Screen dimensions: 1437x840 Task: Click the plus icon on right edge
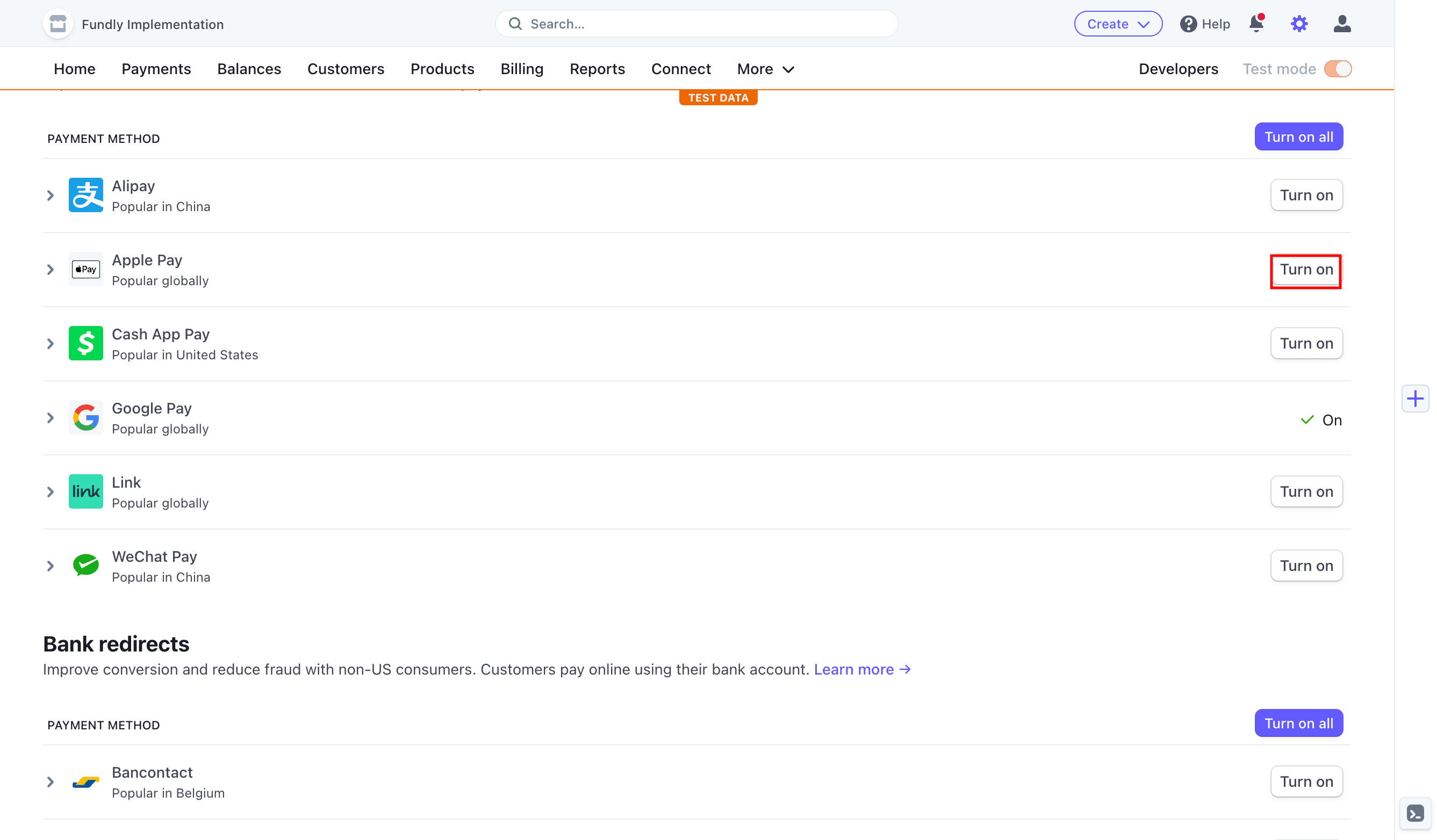(x=1415, y=399)
